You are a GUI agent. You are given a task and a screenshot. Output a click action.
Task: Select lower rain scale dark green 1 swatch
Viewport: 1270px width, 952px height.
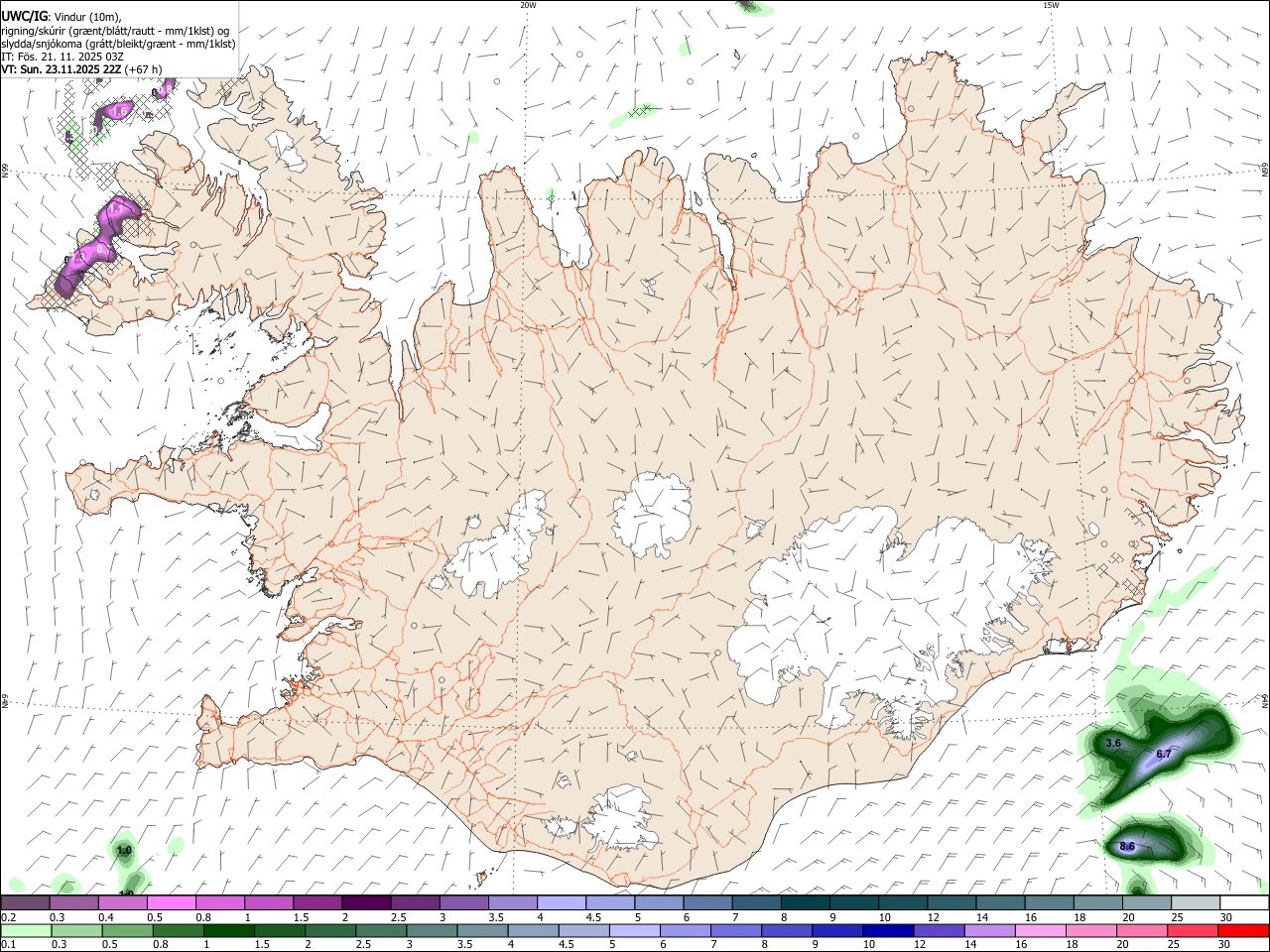coord(228,931)
